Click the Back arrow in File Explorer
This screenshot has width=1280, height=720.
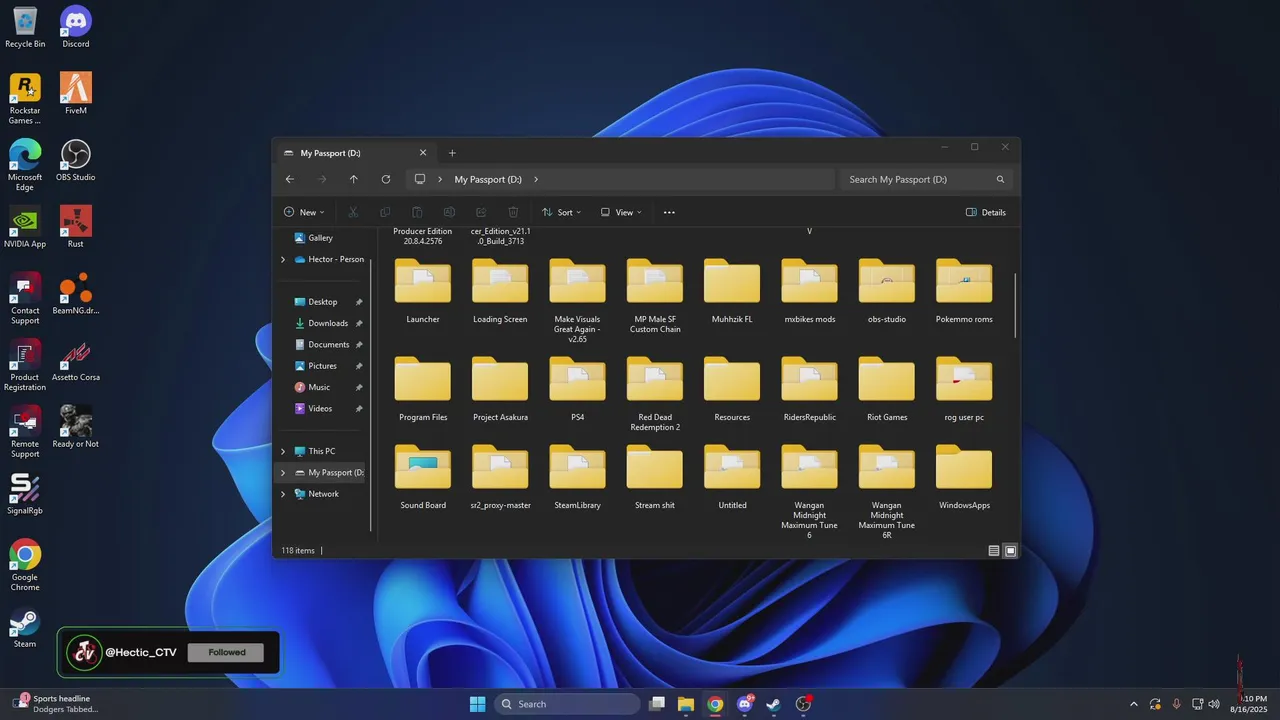pos(290,179)
